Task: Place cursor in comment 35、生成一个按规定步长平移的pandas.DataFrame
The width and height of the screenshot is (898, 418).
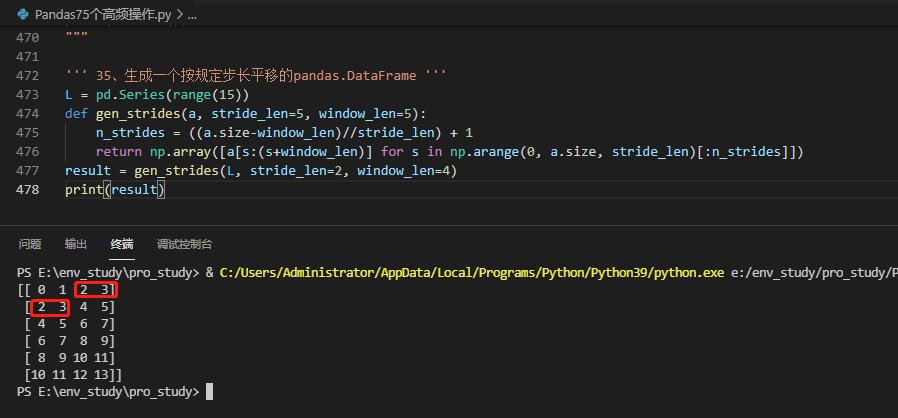Action: (255, 76)
